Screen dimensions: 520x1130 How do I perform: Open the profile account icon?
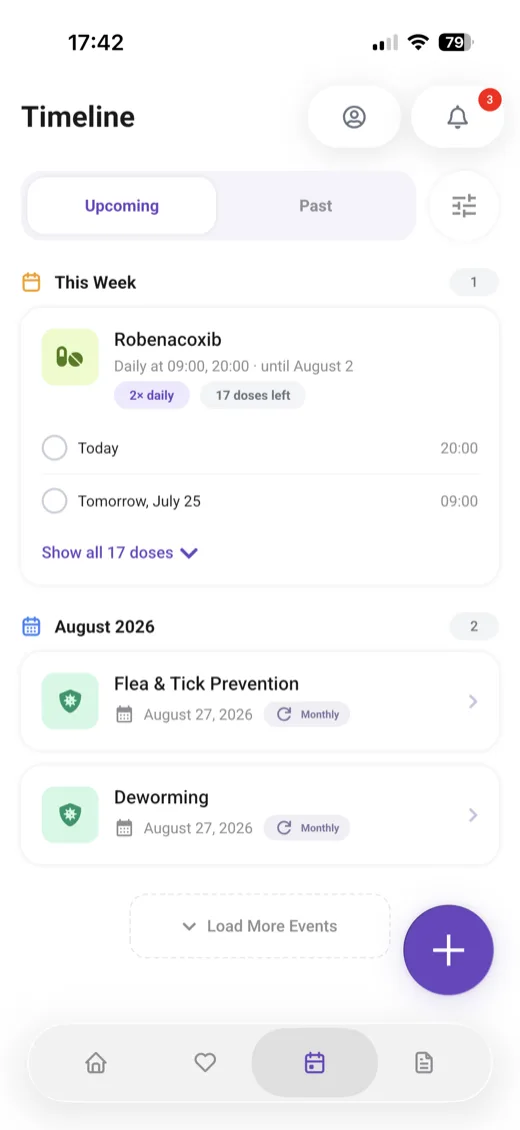click(x=354, y=117)
